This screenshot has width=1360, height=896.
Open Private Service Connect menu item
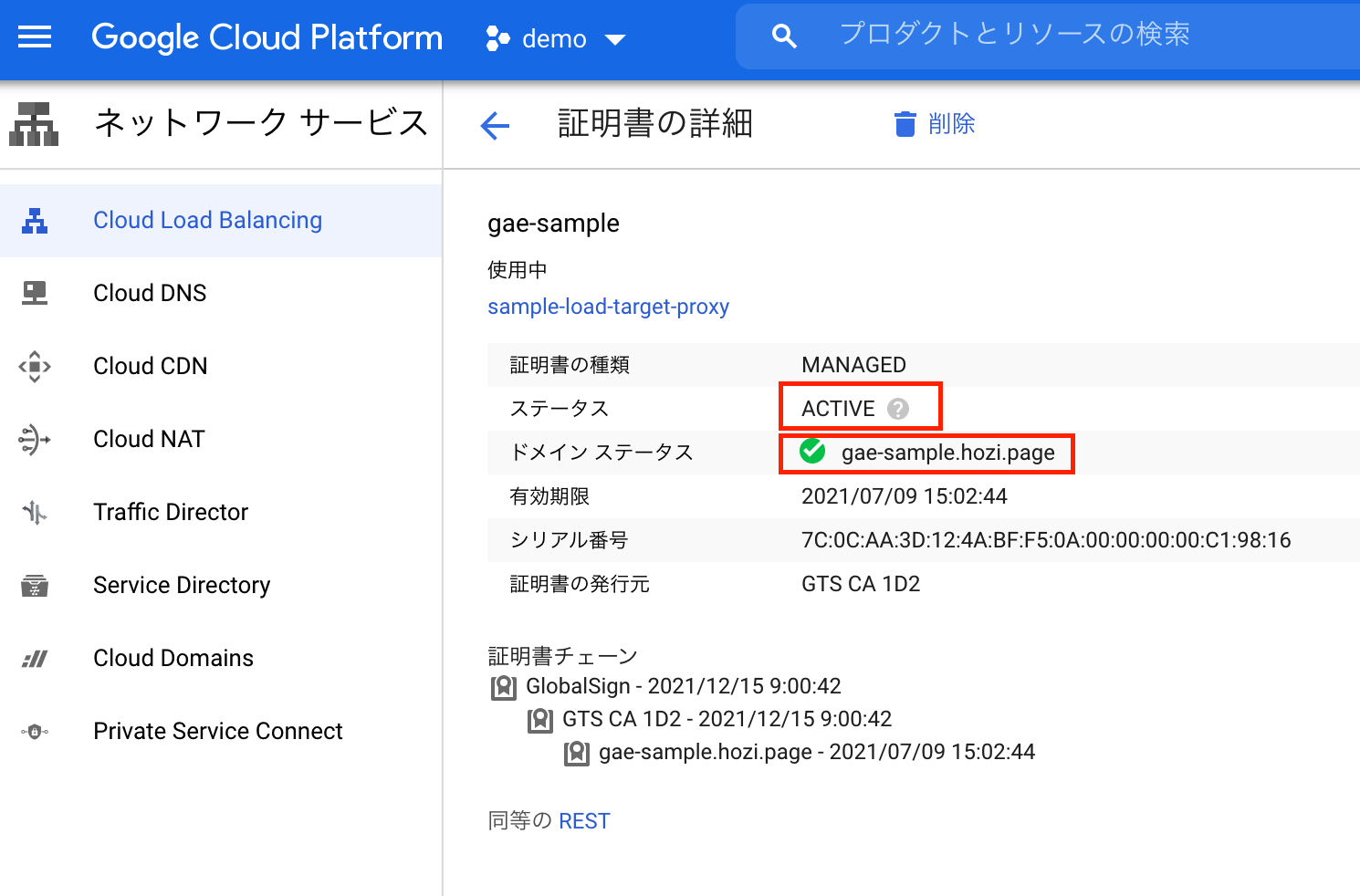(221, 731)
